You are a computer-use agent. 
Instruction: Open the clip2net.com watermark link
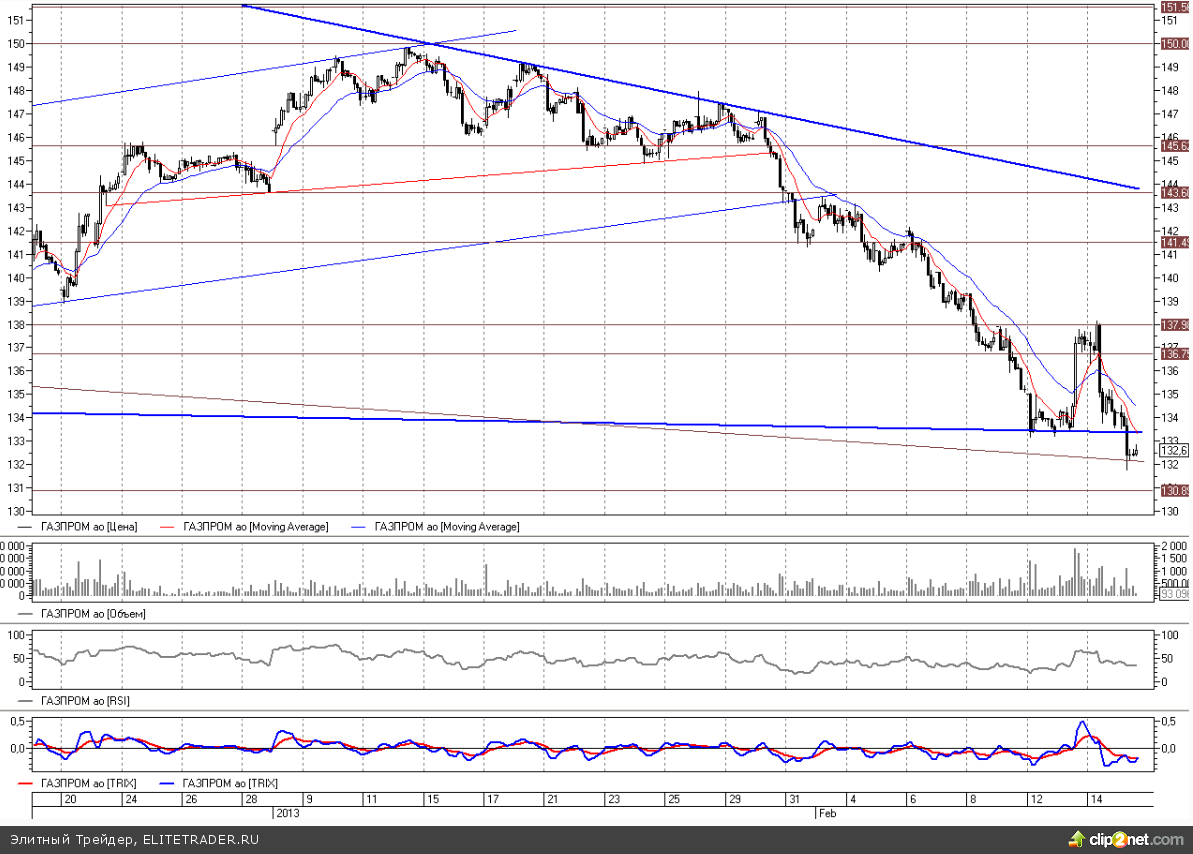coord(1135,838)
